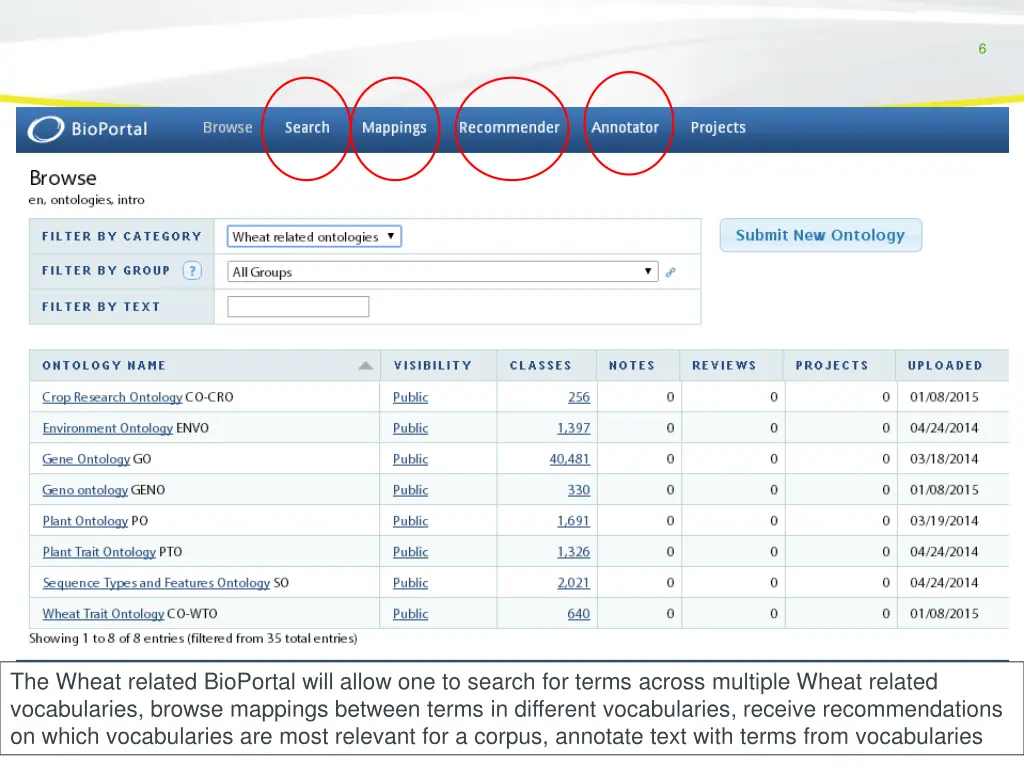Viewport: 1024px width, 768px height.
Task: Click the permalink chain icon beside All Groups
Action: point(671,272)
